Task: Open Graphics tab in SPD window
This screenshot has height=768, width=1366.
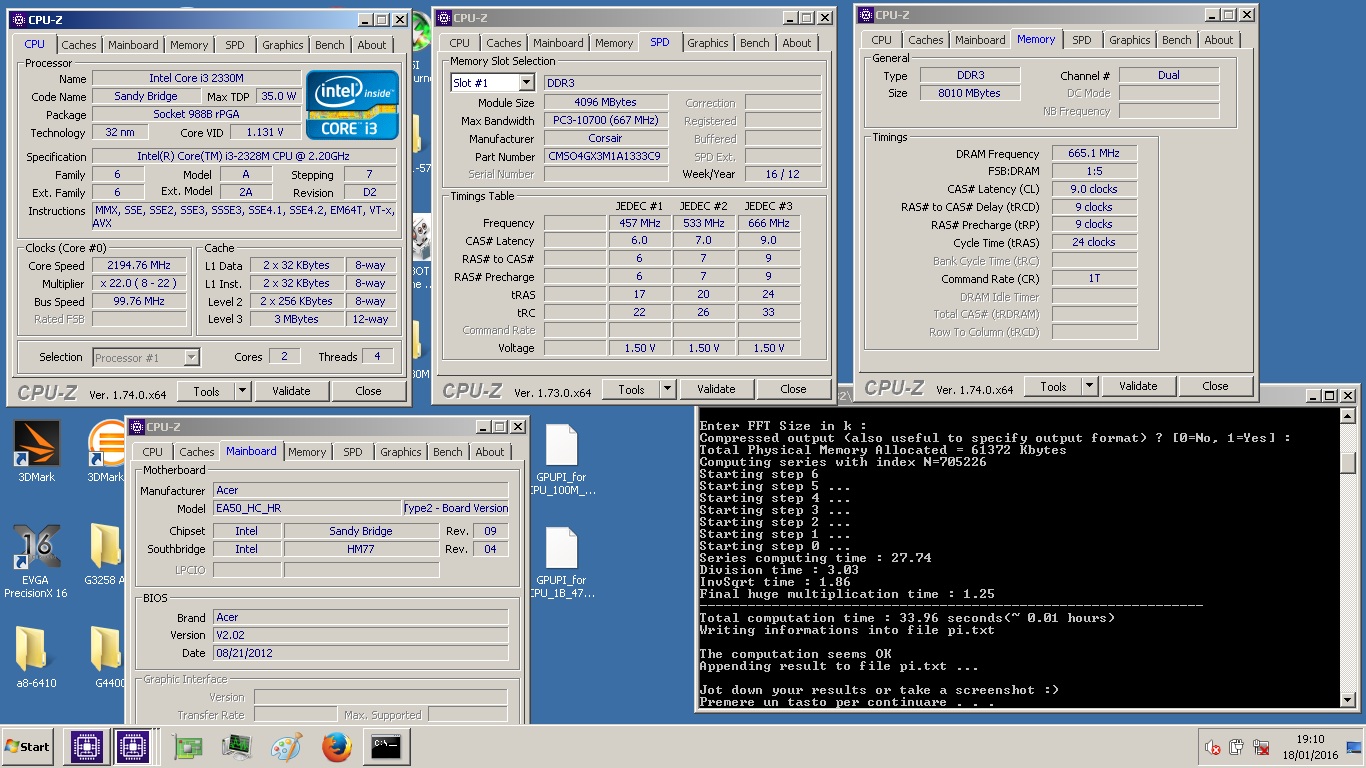Action: [x=708, y=43]
